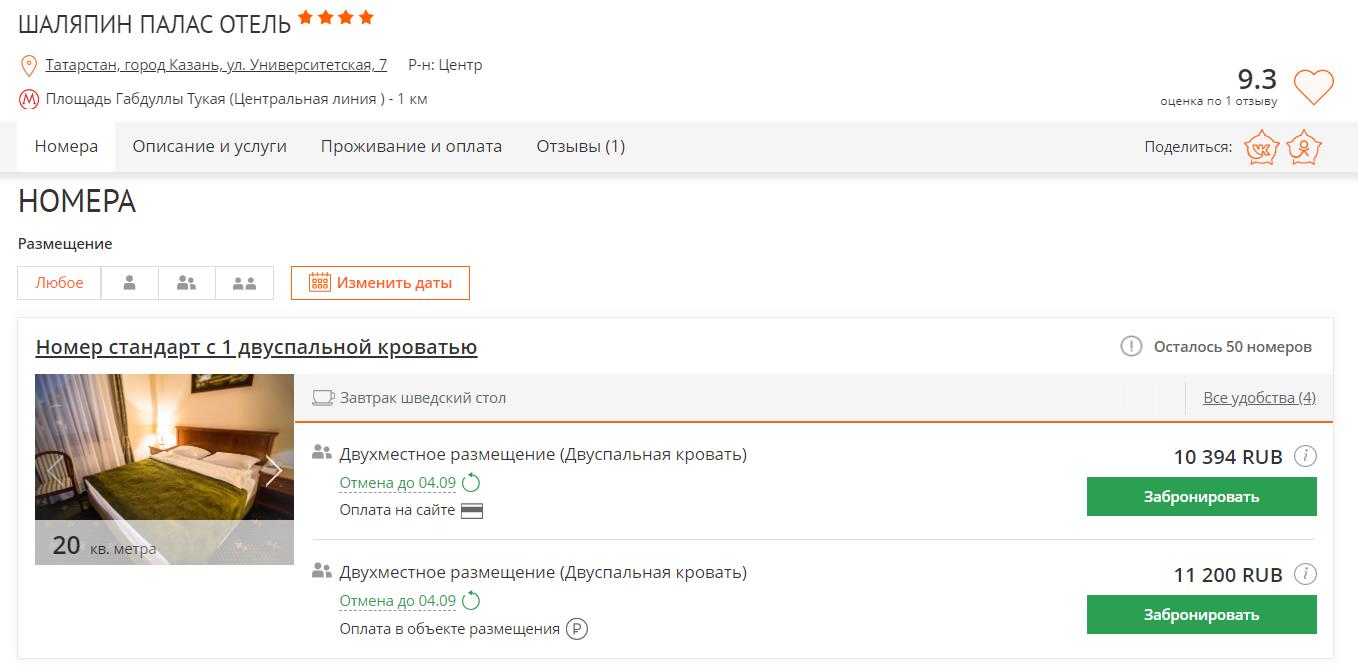
Task: Filter by two-person twin occupancy
Action: [244, 283]
